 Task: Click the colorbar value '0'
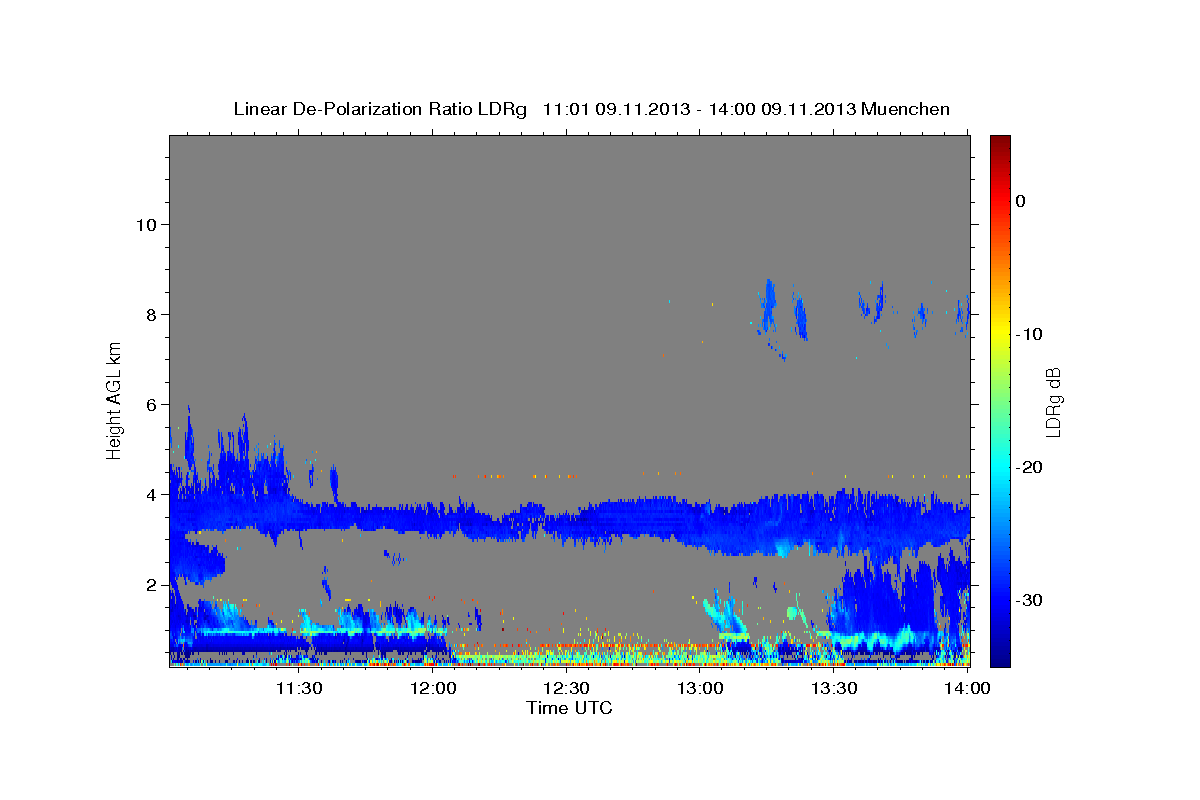1020,201
